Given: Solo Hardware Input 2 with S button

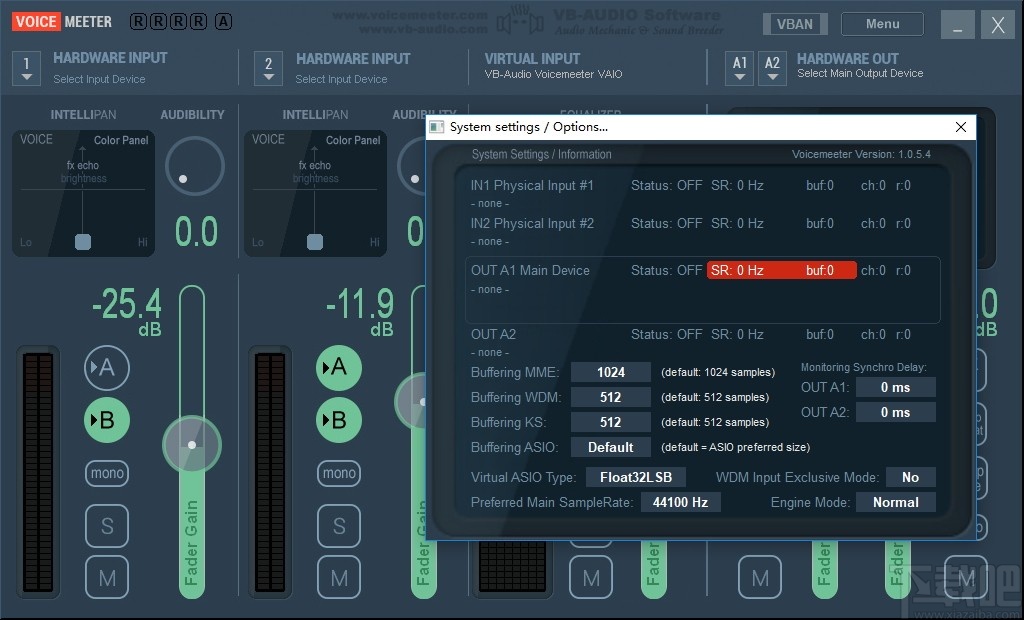Looking at the screenshot, I should coord(339,526).
